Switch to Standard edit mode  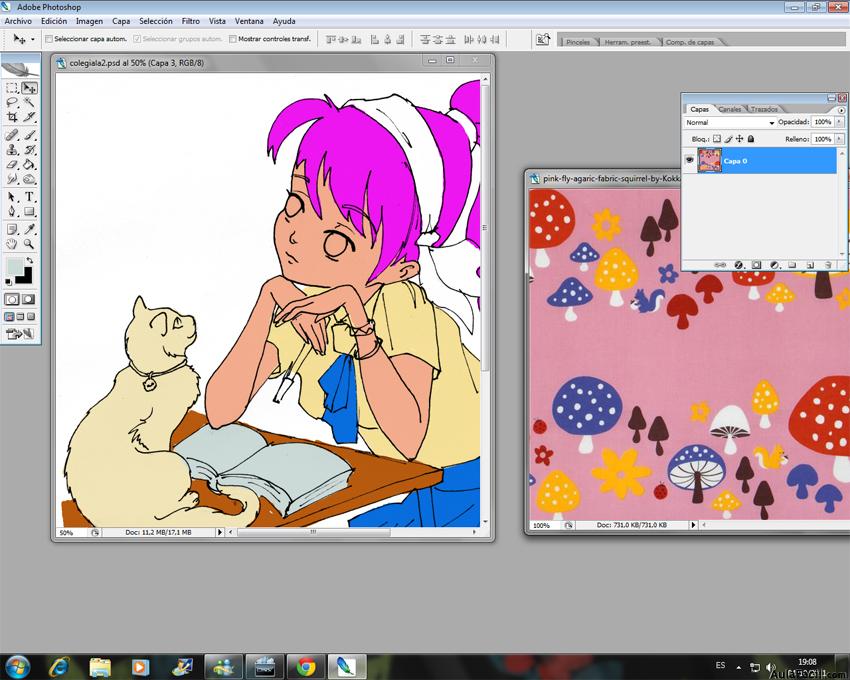click(x=12, y=299)
